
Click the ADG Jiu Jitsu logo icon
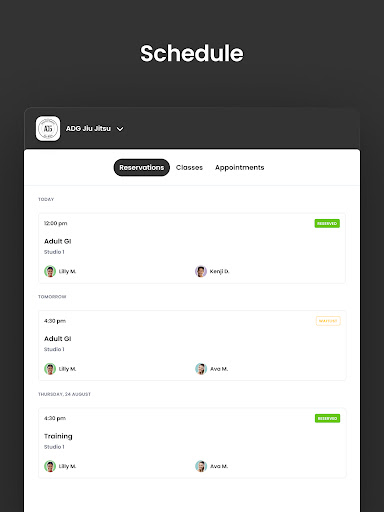click(48, 128)
